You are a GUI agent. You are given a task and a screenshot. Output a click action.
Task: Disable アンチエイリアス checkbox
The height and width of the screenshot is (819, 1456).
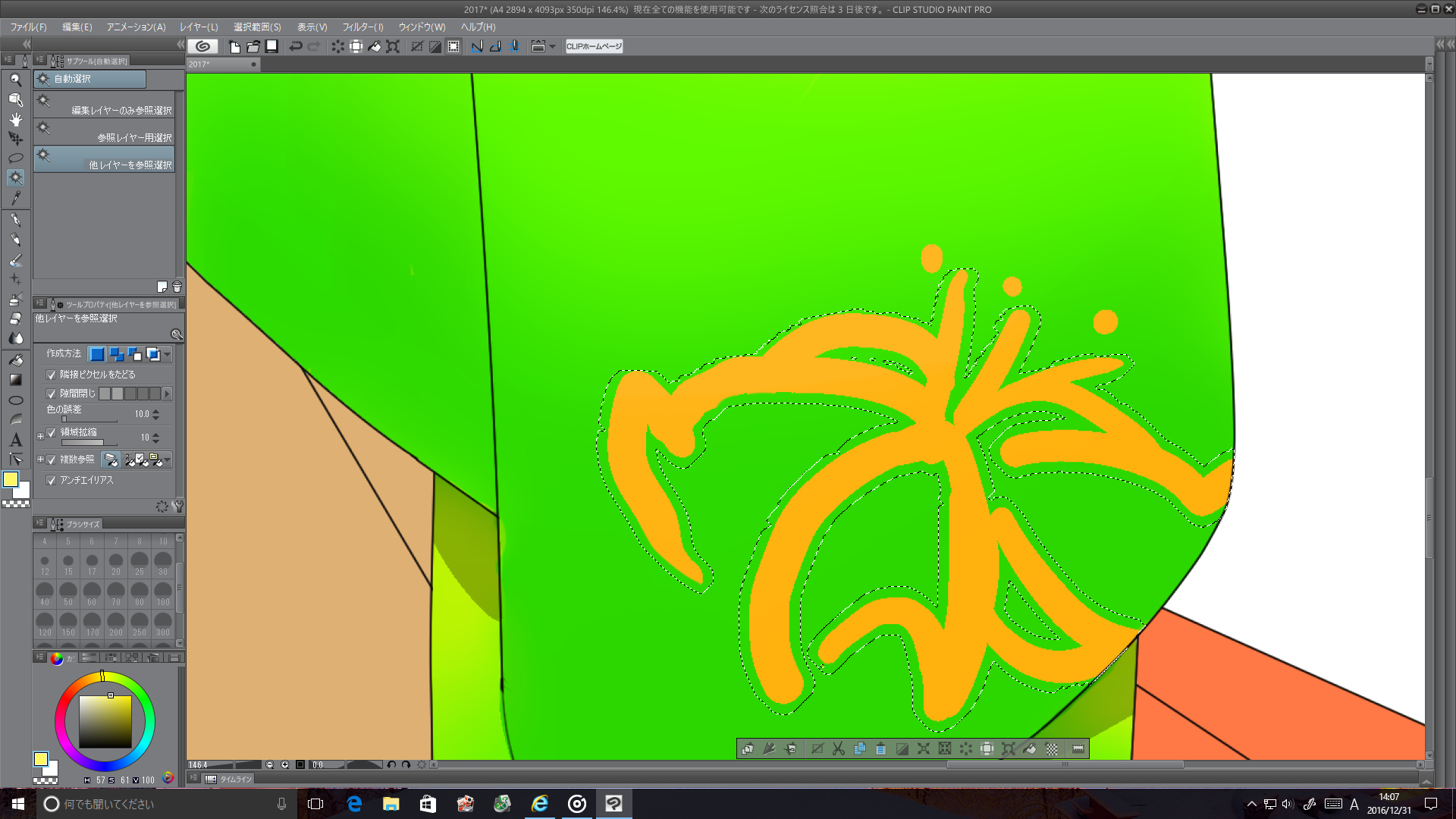coord(52,480)
